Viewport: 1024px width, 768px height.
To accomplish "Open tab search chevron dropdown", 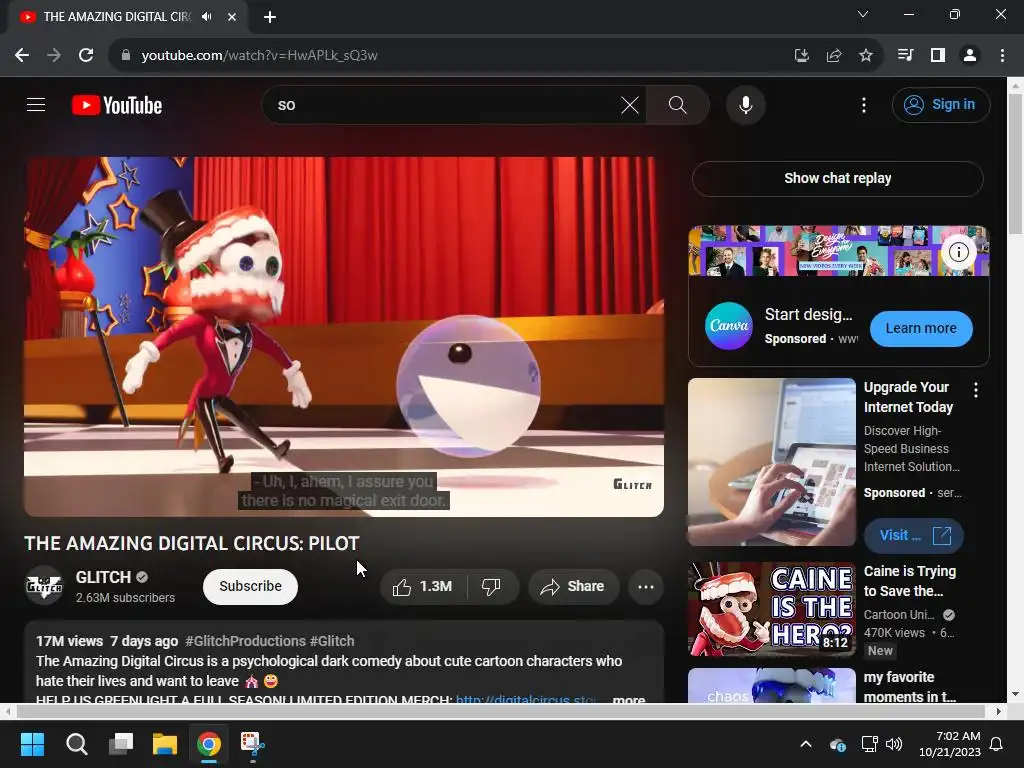I will tap(863, 14).
